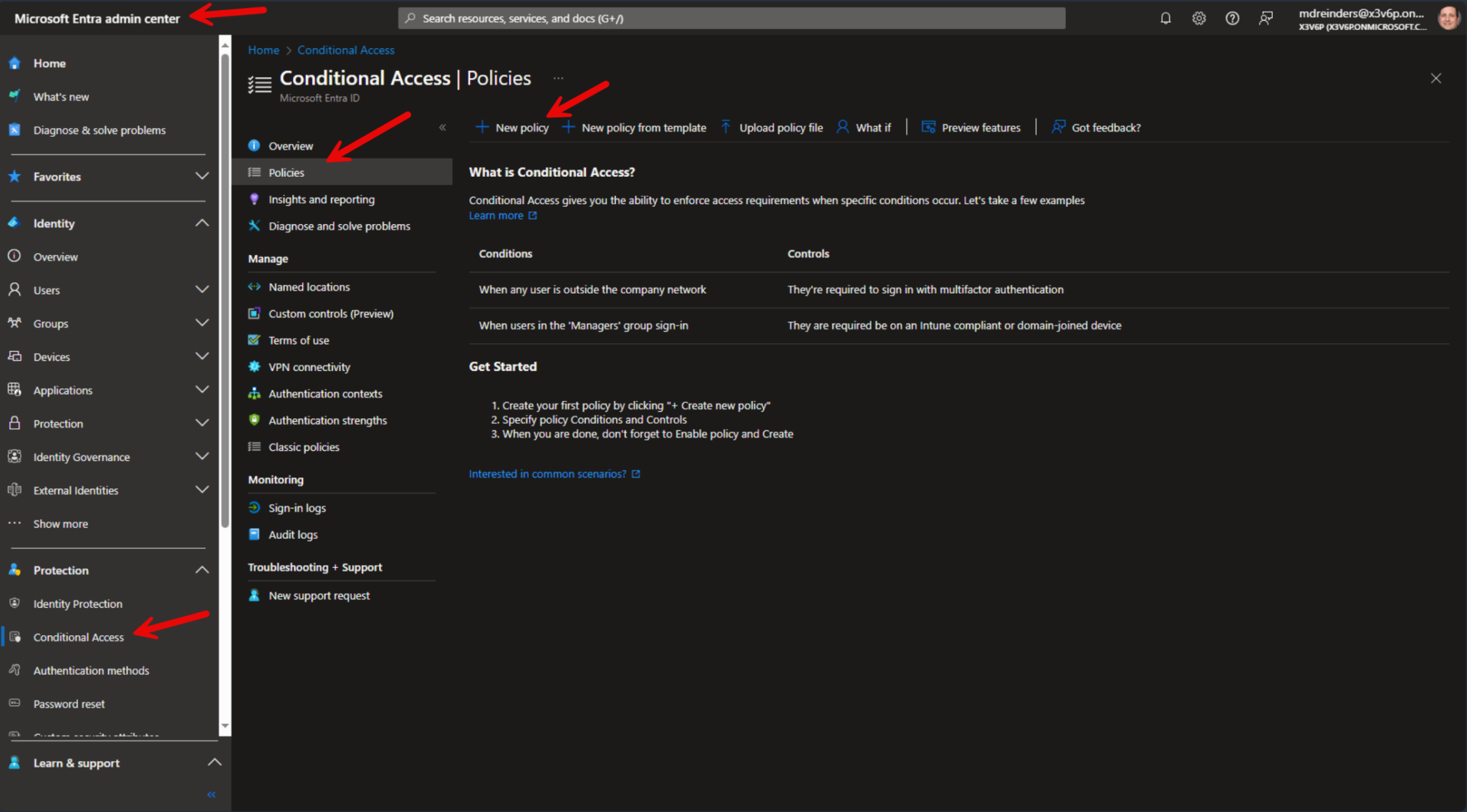Expand the Devices section

[203, 356]
